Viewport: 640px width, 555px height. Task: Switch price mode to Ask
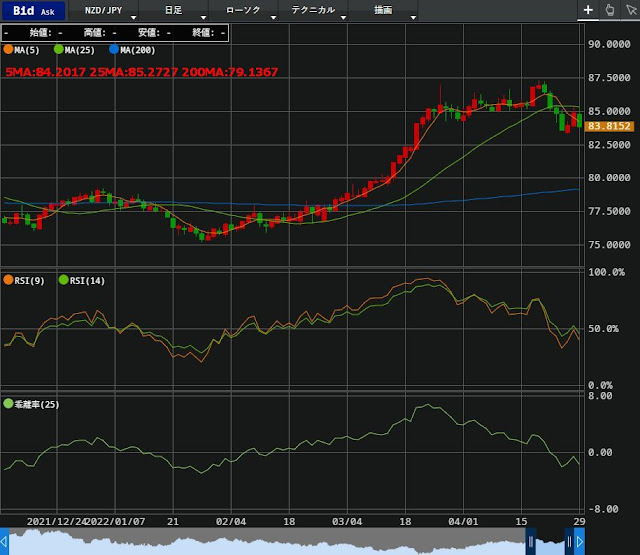point(47,12)
